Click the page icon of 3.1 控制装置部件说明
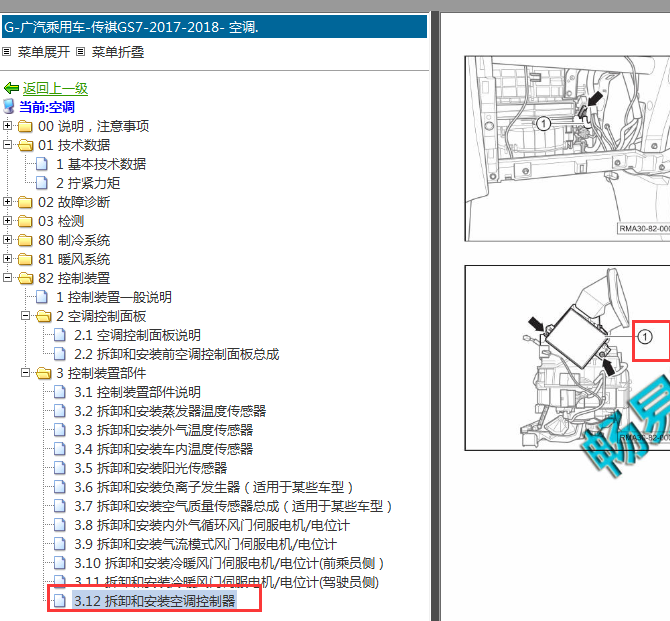 pos(60,392)
